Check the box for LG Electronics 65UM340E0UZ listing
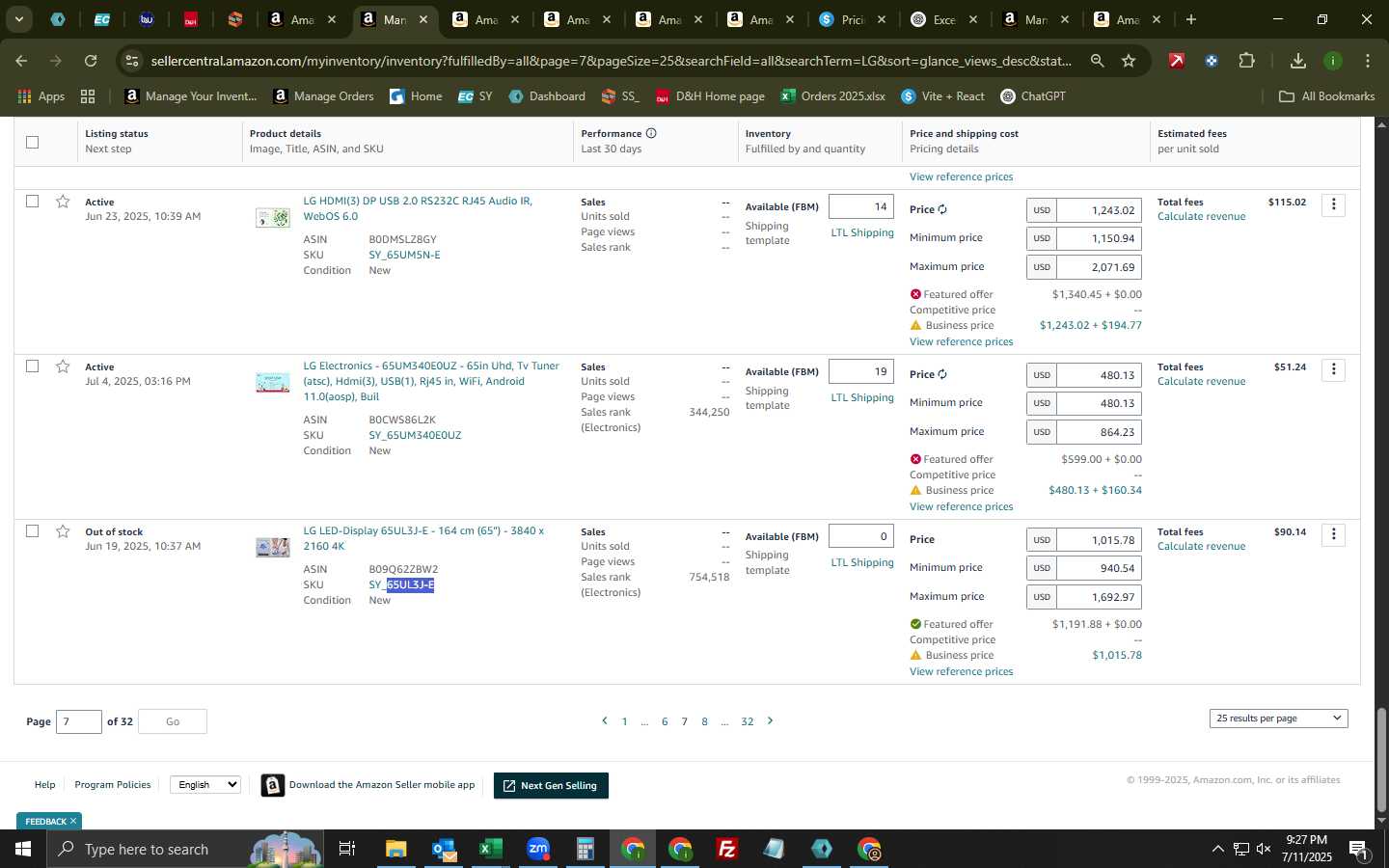The width and height of the screenshot is (1389, 868). pyautogui.click(x=32, y=366)
